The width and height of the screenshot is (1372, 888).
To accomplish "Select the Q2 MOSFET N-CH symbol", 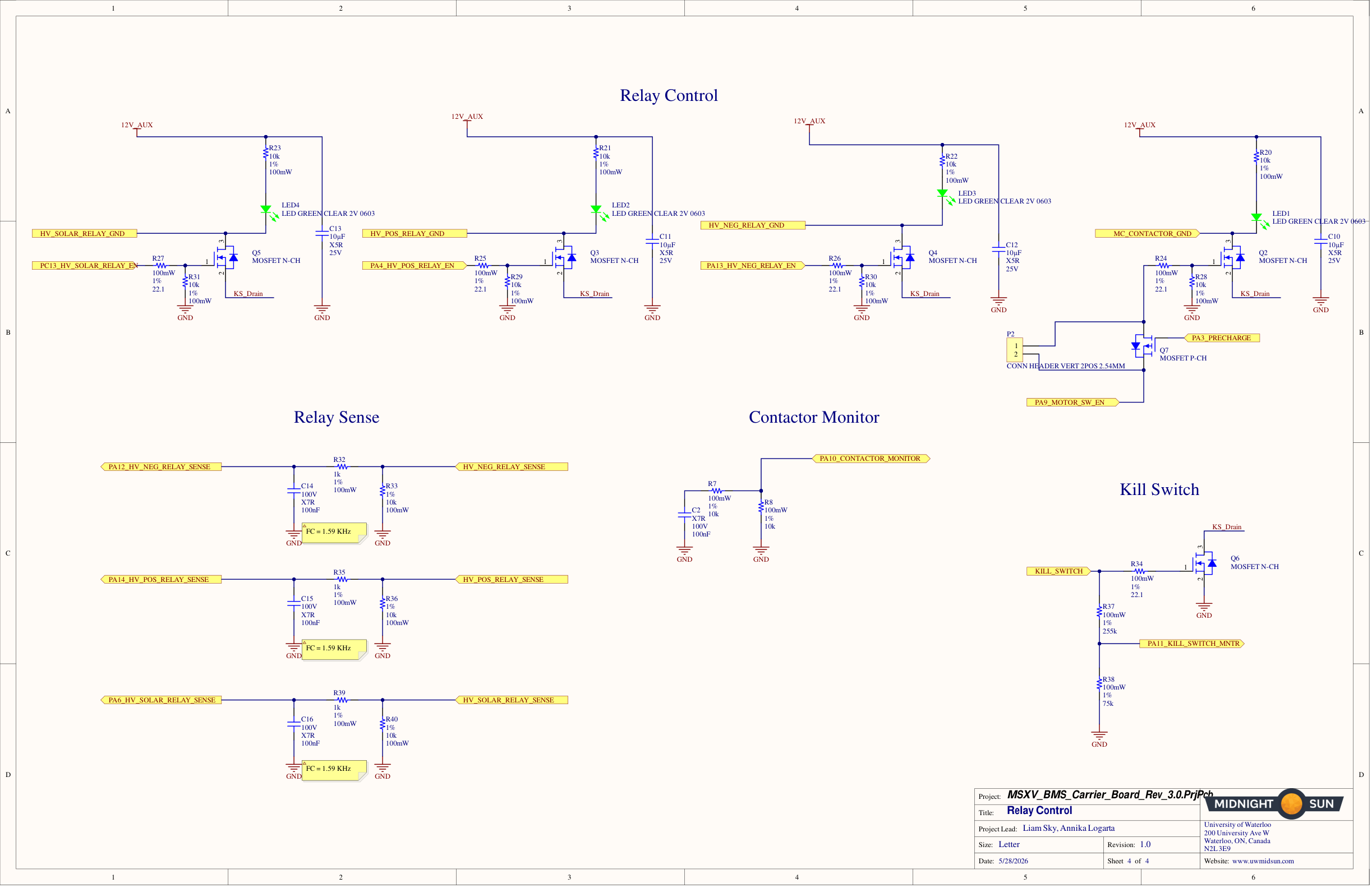I will 1233,257.
